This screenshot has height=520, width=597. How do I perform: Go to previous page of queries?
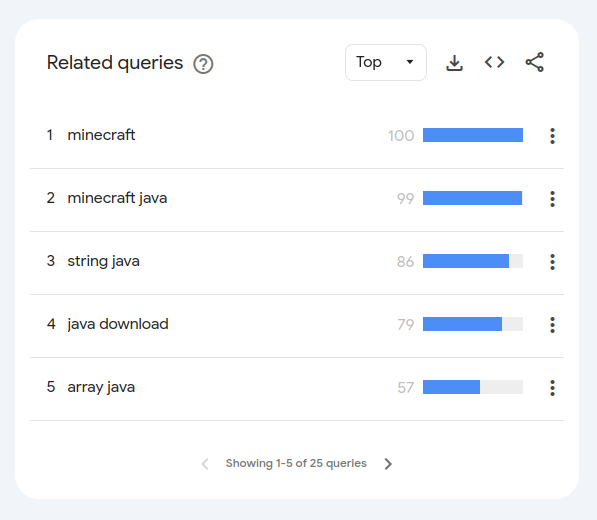(205, 464)
